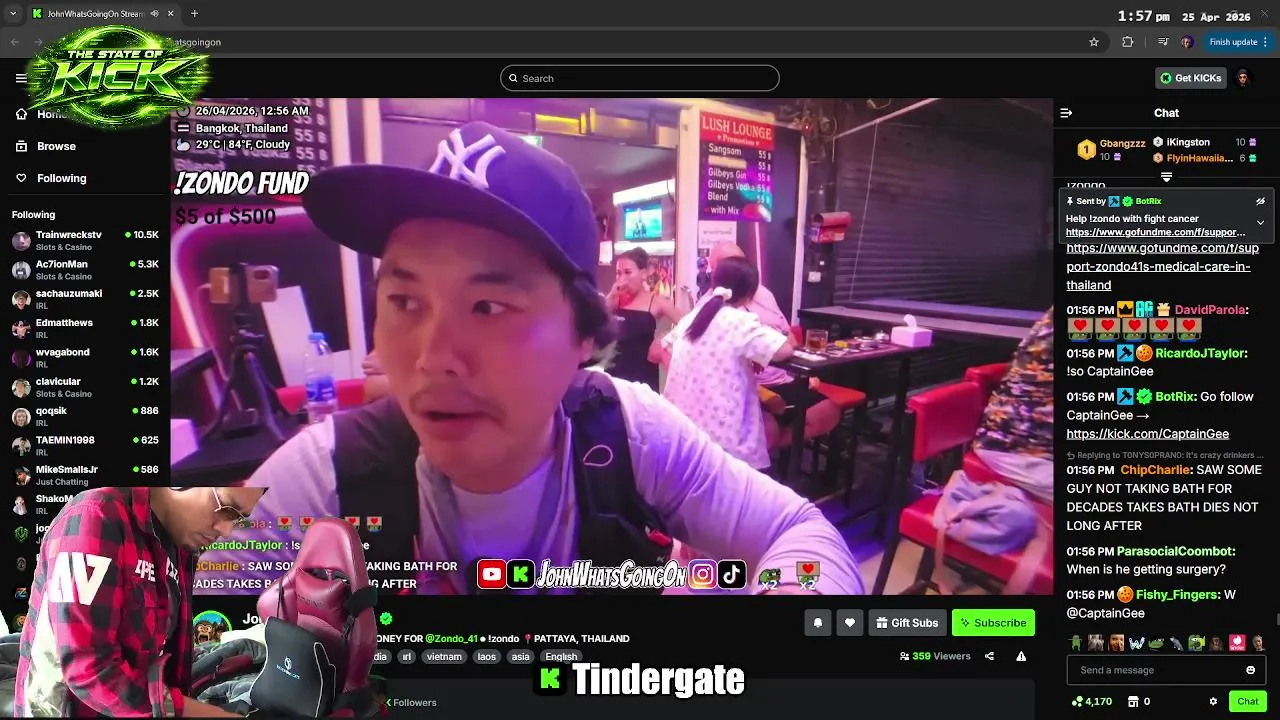The image size is (1280, 720).
Task: Open browser extensions puzzle icon
Action: [x=1128, y=42]
